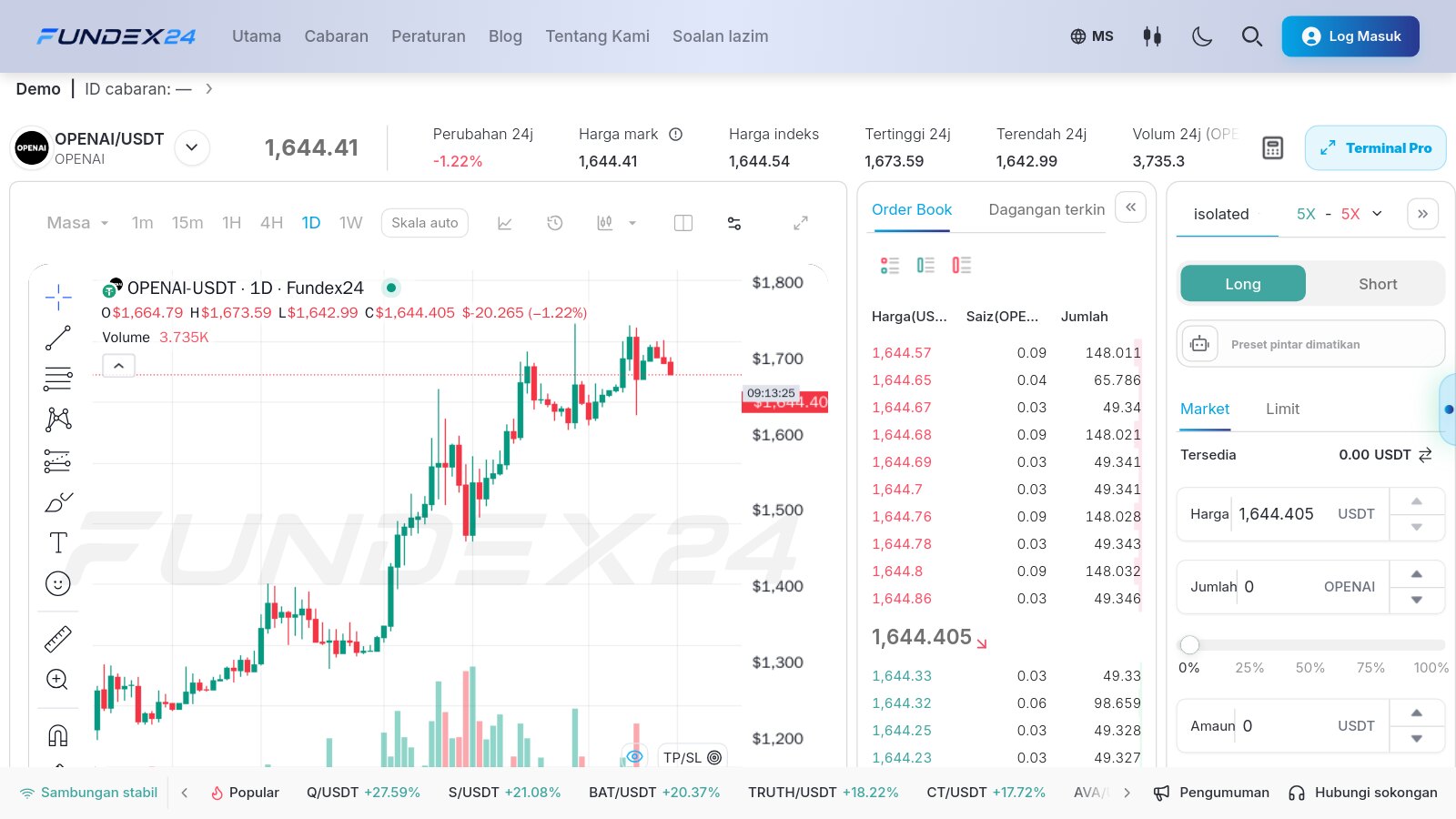Open chart indicators icon

tap(605, 223)
